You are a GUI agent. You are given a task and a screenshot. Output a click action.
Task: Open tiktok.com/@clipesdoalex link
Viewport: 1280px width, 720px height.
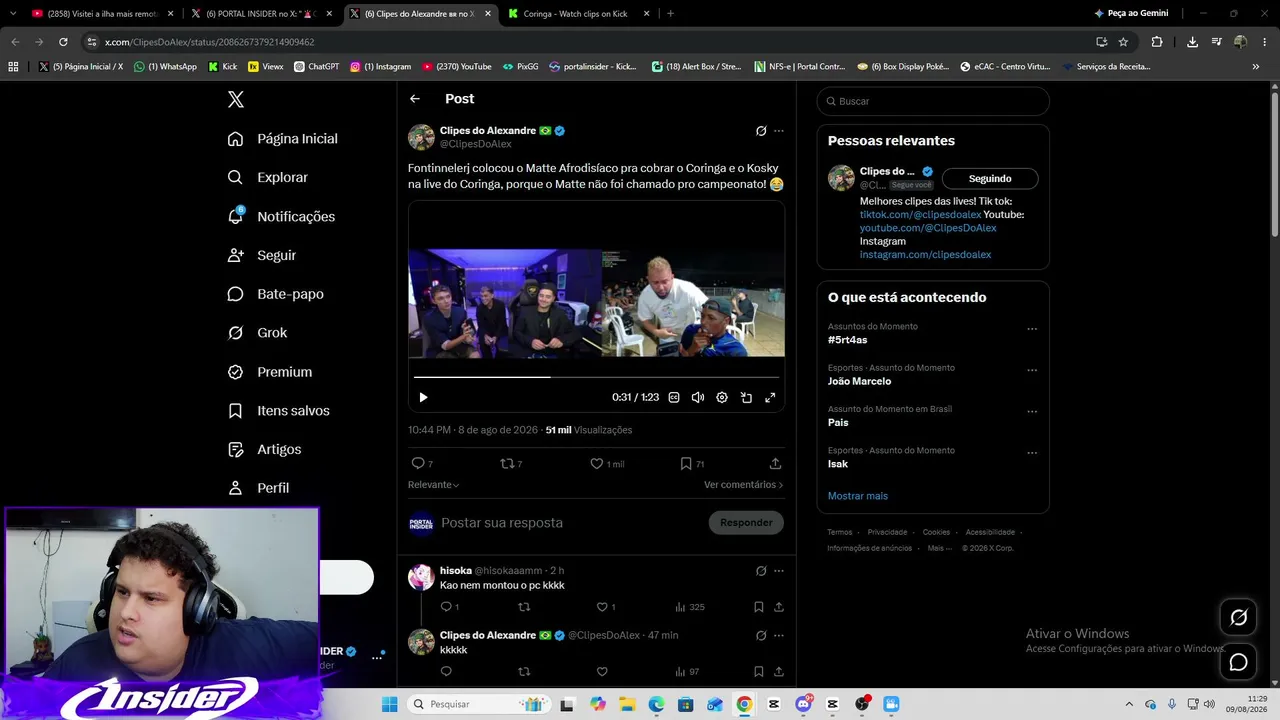(x=920, y=215)
